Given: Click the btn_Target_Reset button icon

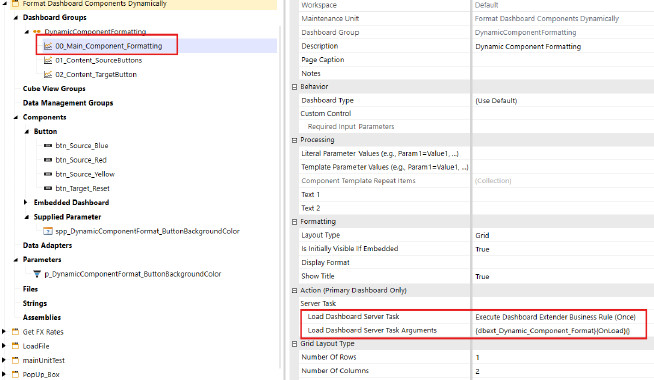Looking at the screenshot, I should coord(48,188).
